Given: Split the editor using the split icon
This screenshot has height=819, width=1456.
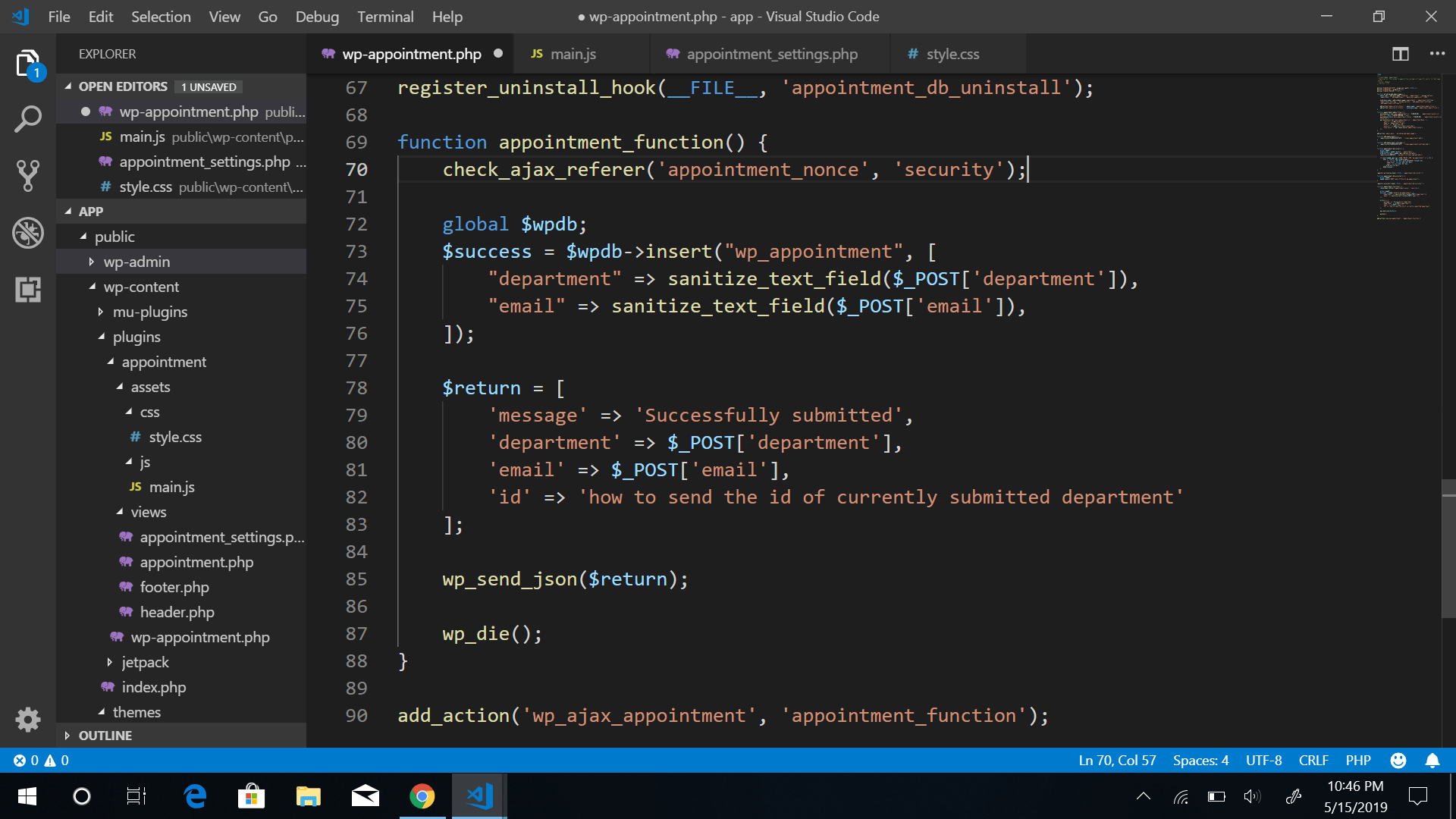Looking at the screenshot, I should [x=1400, y=54].
